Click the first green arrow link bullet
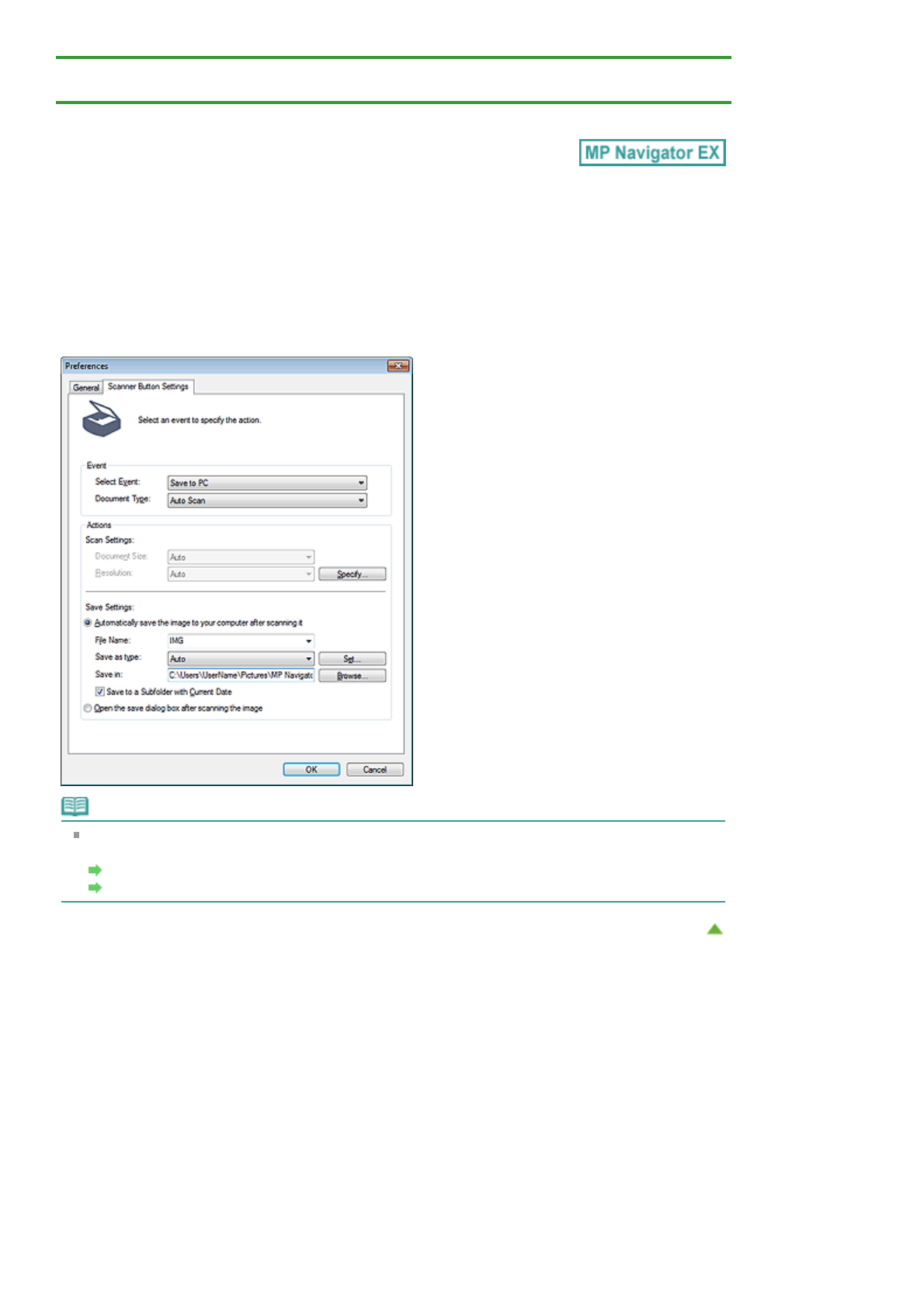 (x=95, y=870)
